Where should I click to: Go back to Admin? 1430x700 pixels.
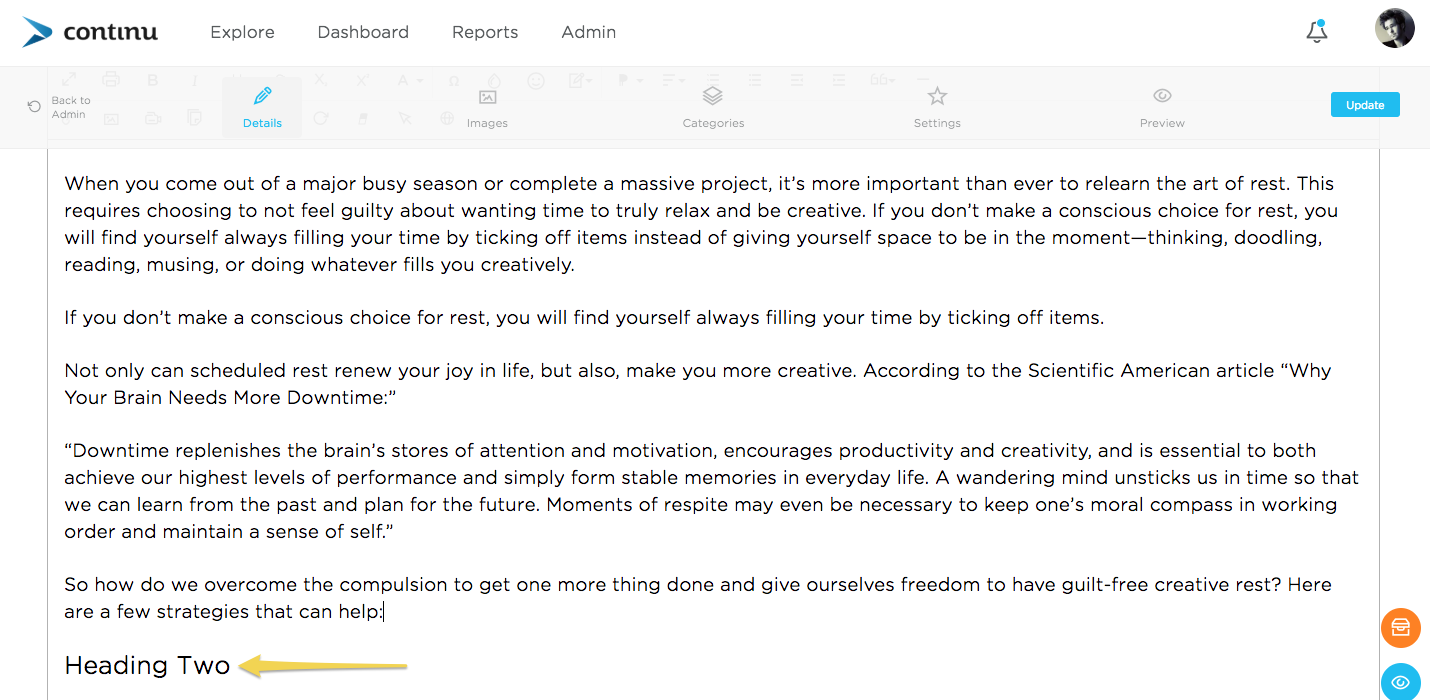(58, 107)
